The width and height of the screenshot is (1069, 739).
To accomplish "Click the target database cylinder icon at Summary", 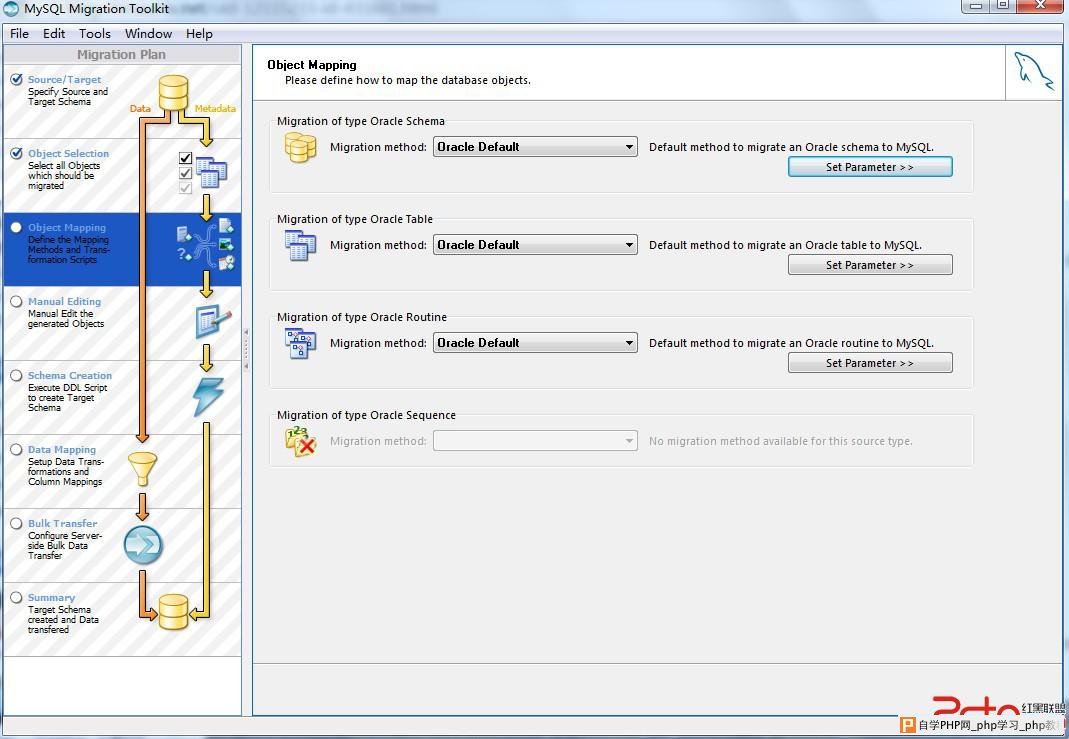I will coord(173,612).
